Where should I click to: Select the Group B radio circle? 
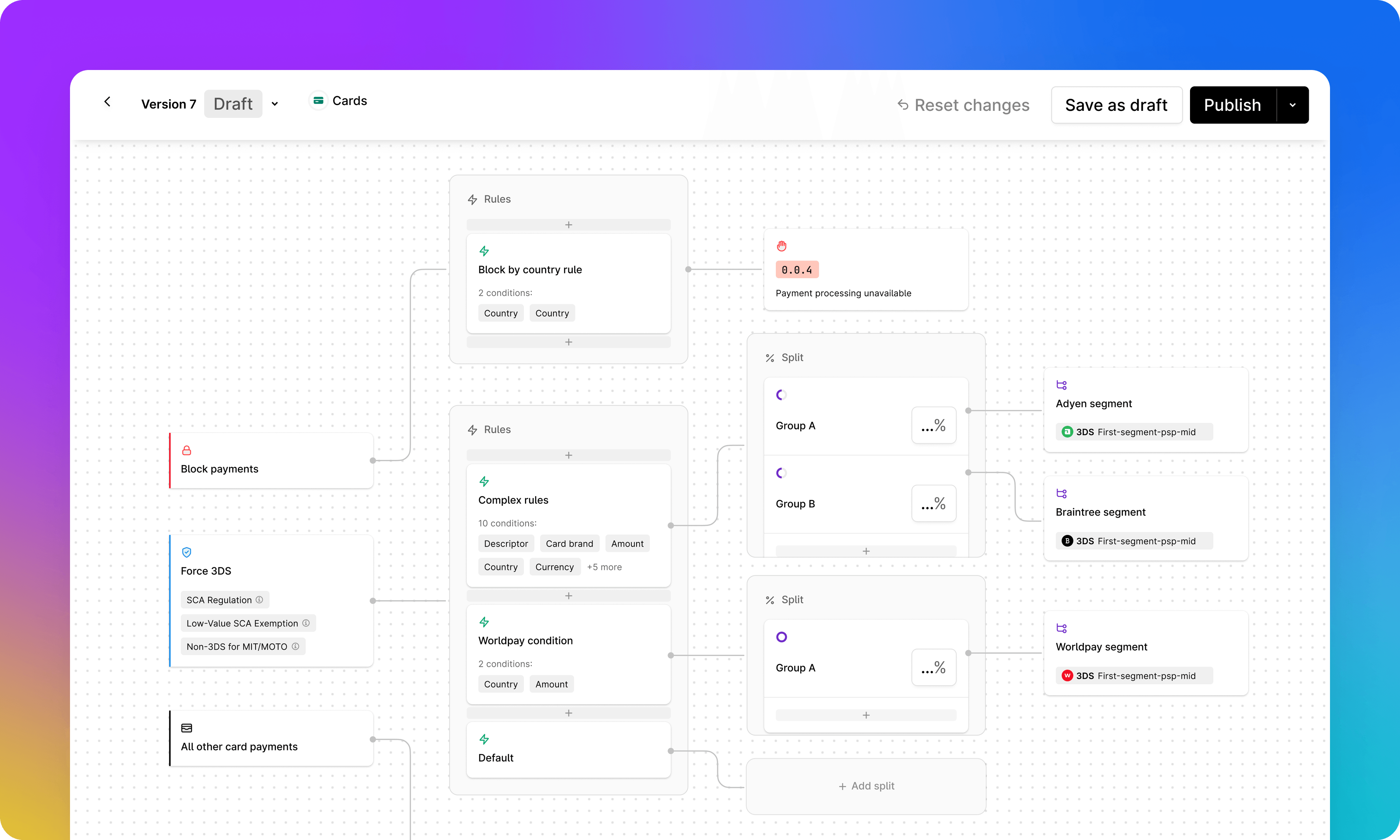click(x=782, y=472)
